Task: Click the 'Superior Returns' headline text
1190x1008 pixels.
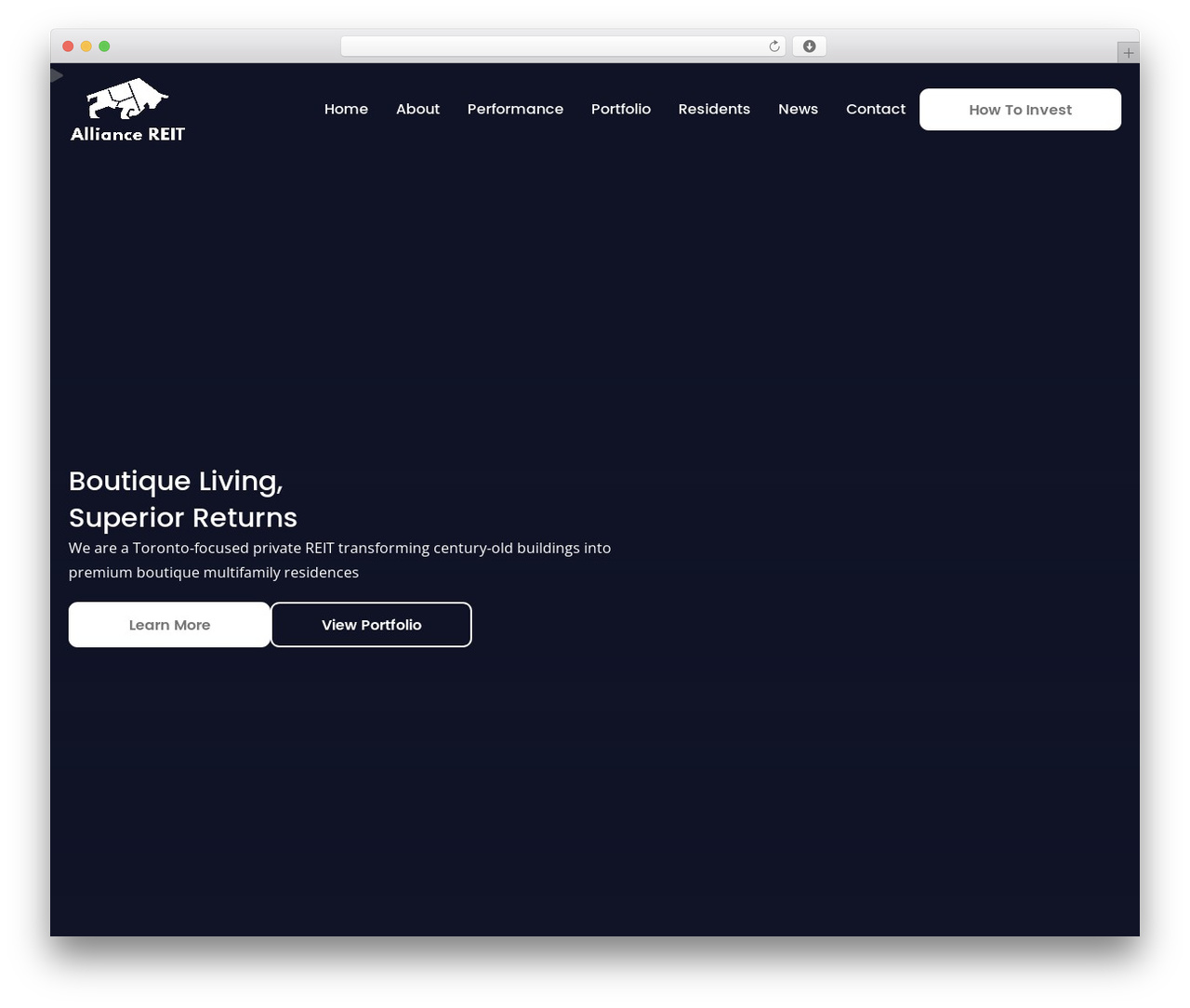Action: point(183,518)
